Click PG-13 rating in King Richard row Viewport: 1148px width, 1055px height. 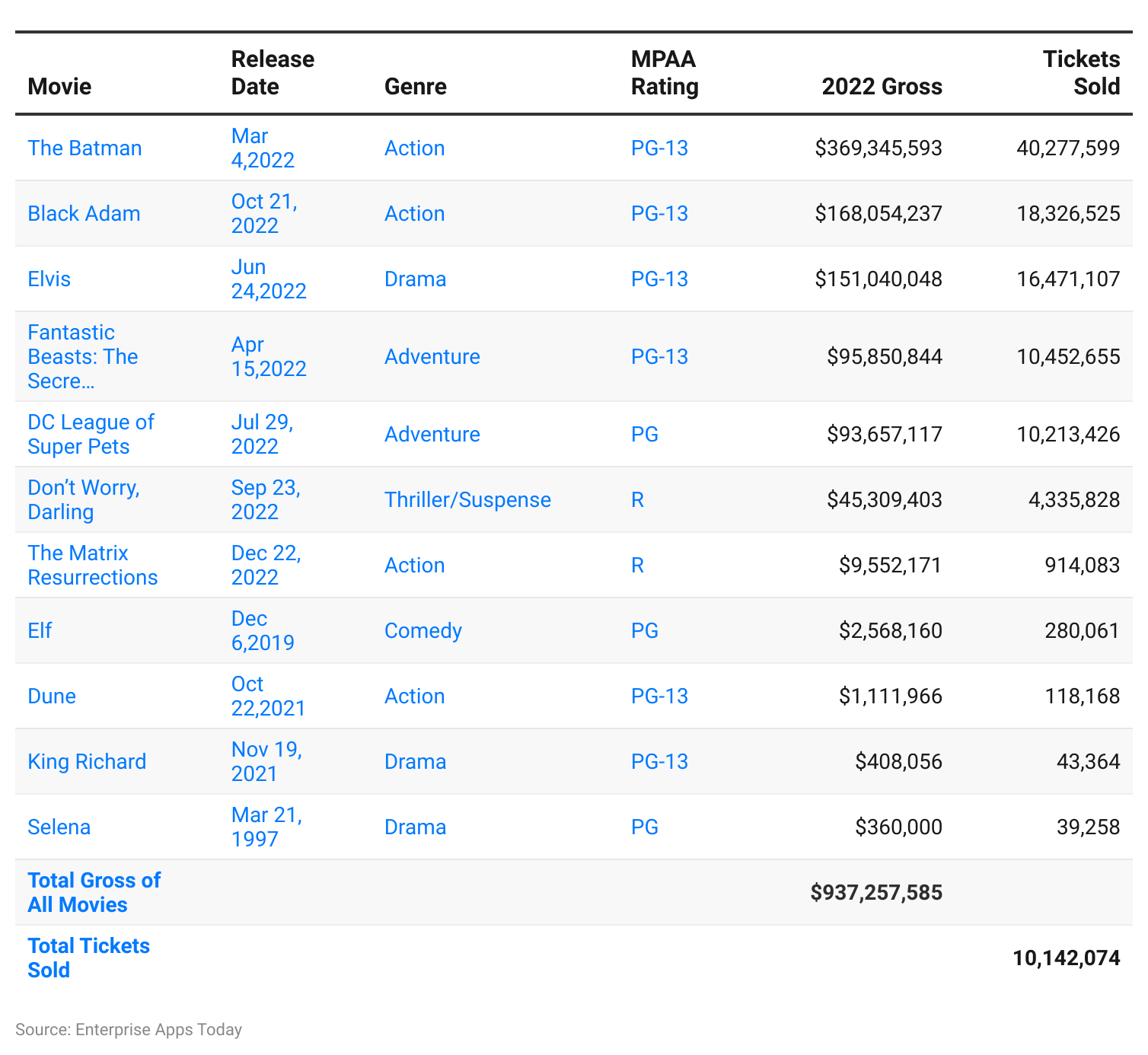click(x=659, y=761)
